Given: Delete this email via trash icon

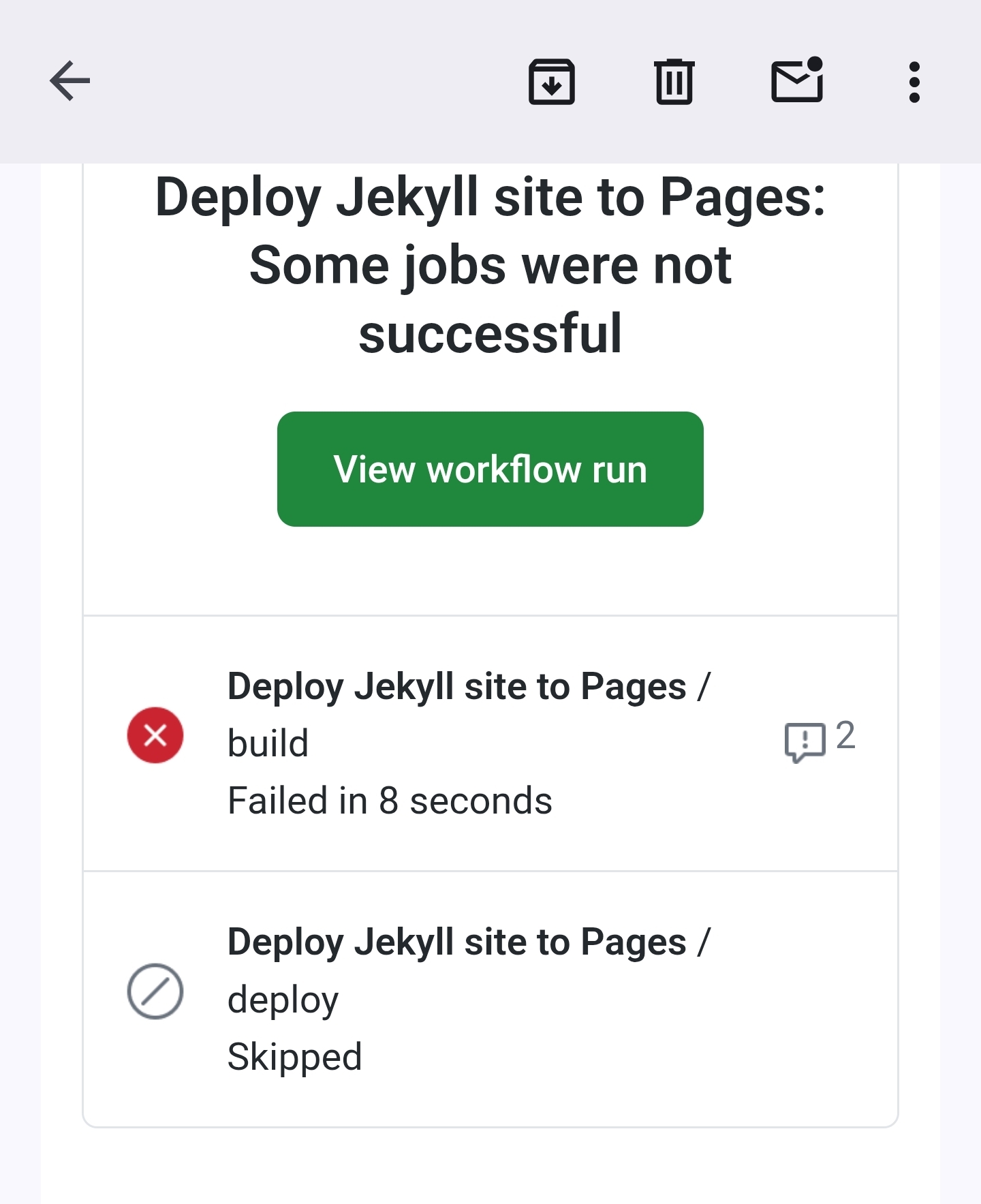Looking at the screenshot, I should coord(674,82).
